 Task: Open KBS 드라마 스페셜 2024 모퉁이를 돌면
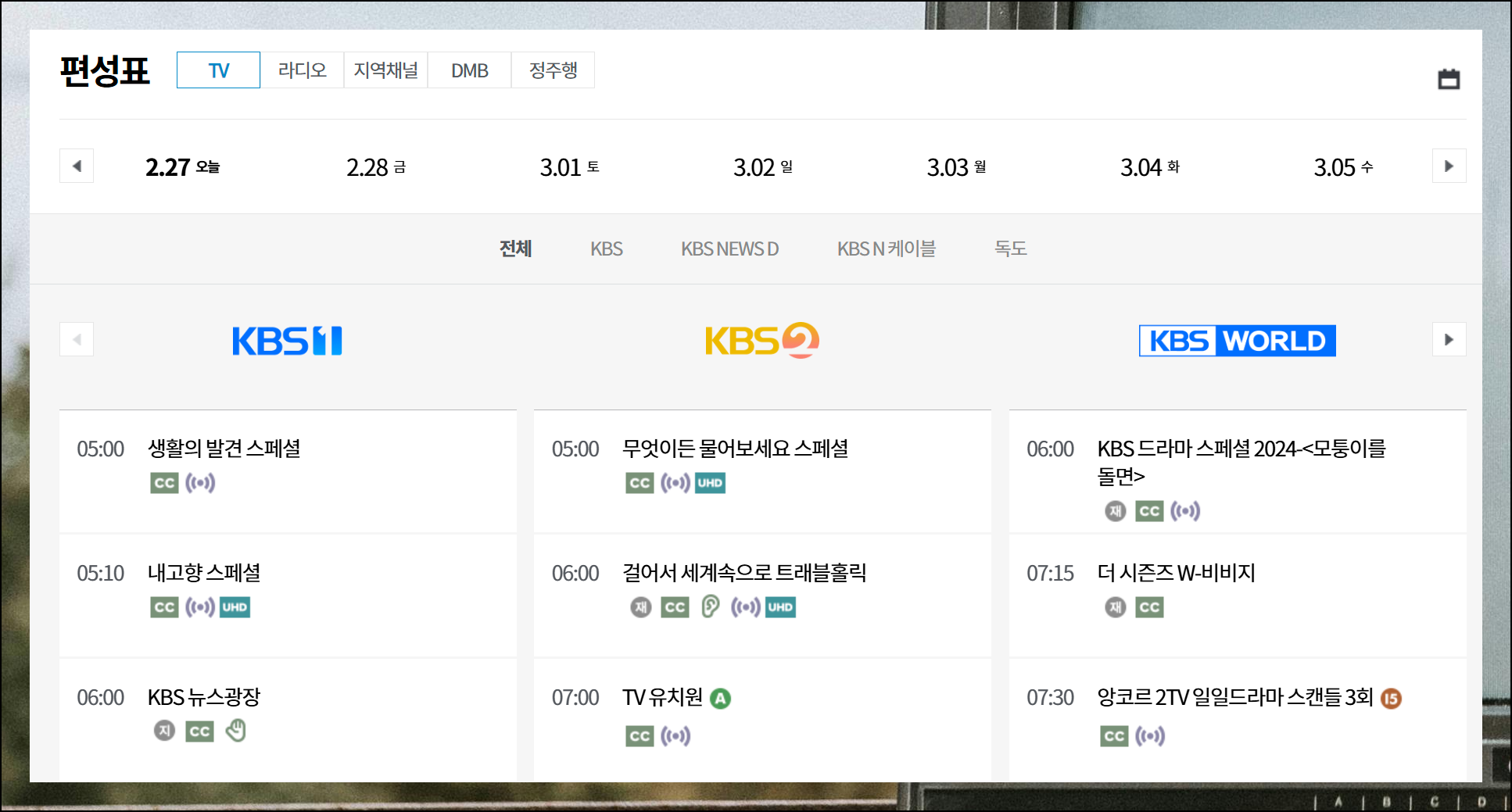[1241, 462]
